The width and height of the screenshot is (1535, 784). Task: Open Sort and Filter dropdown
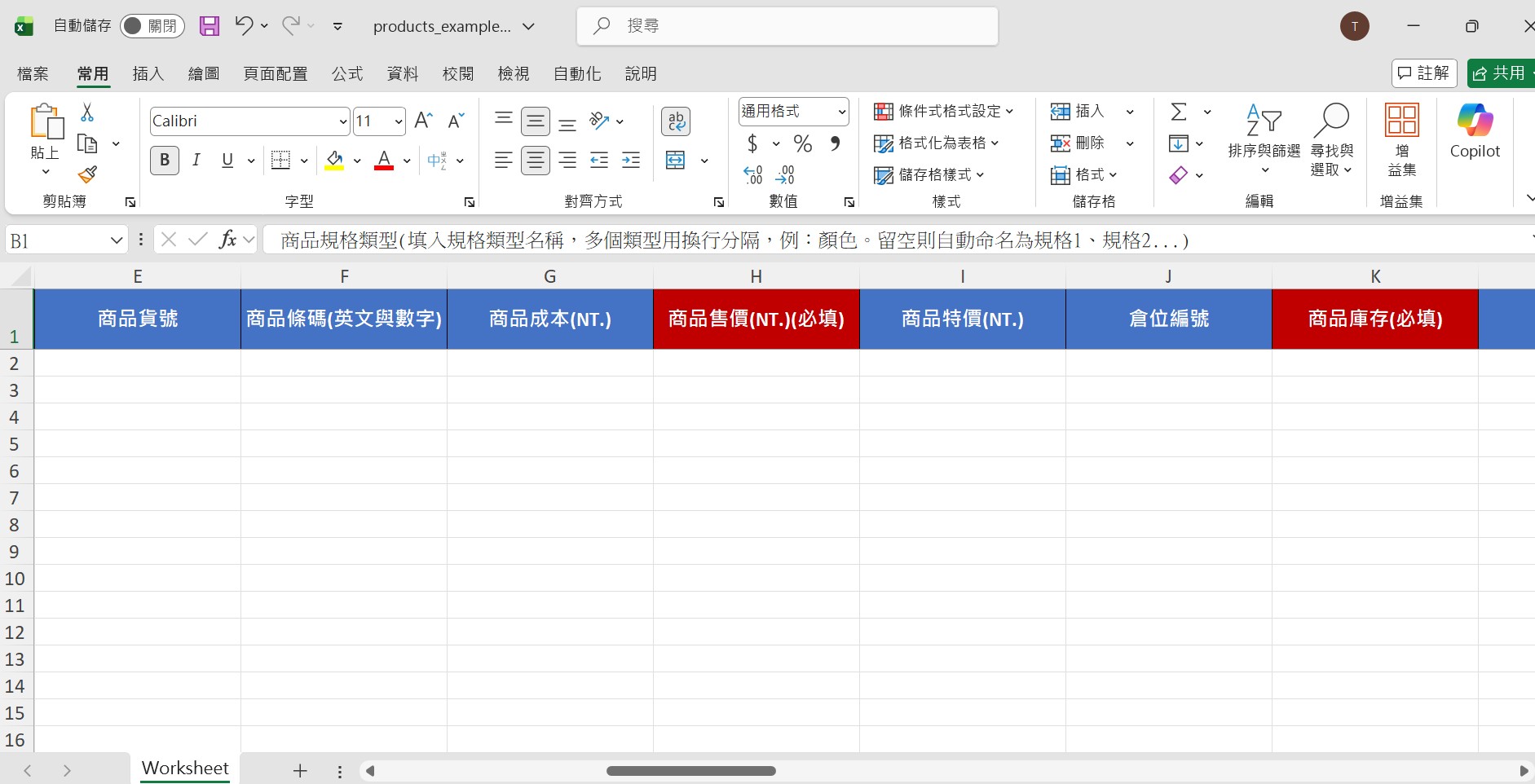[x=1264, y=139]
